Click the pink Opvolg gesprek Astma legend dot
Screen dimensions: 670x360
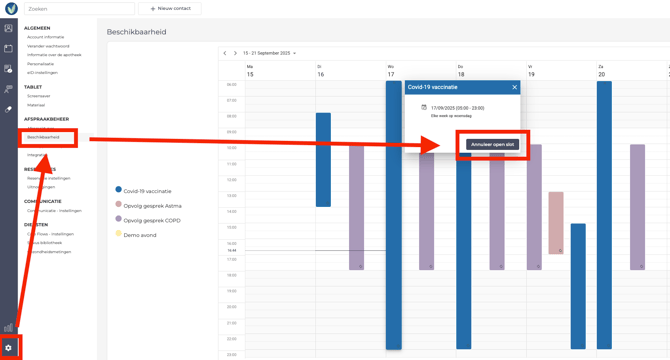[118, 204]
